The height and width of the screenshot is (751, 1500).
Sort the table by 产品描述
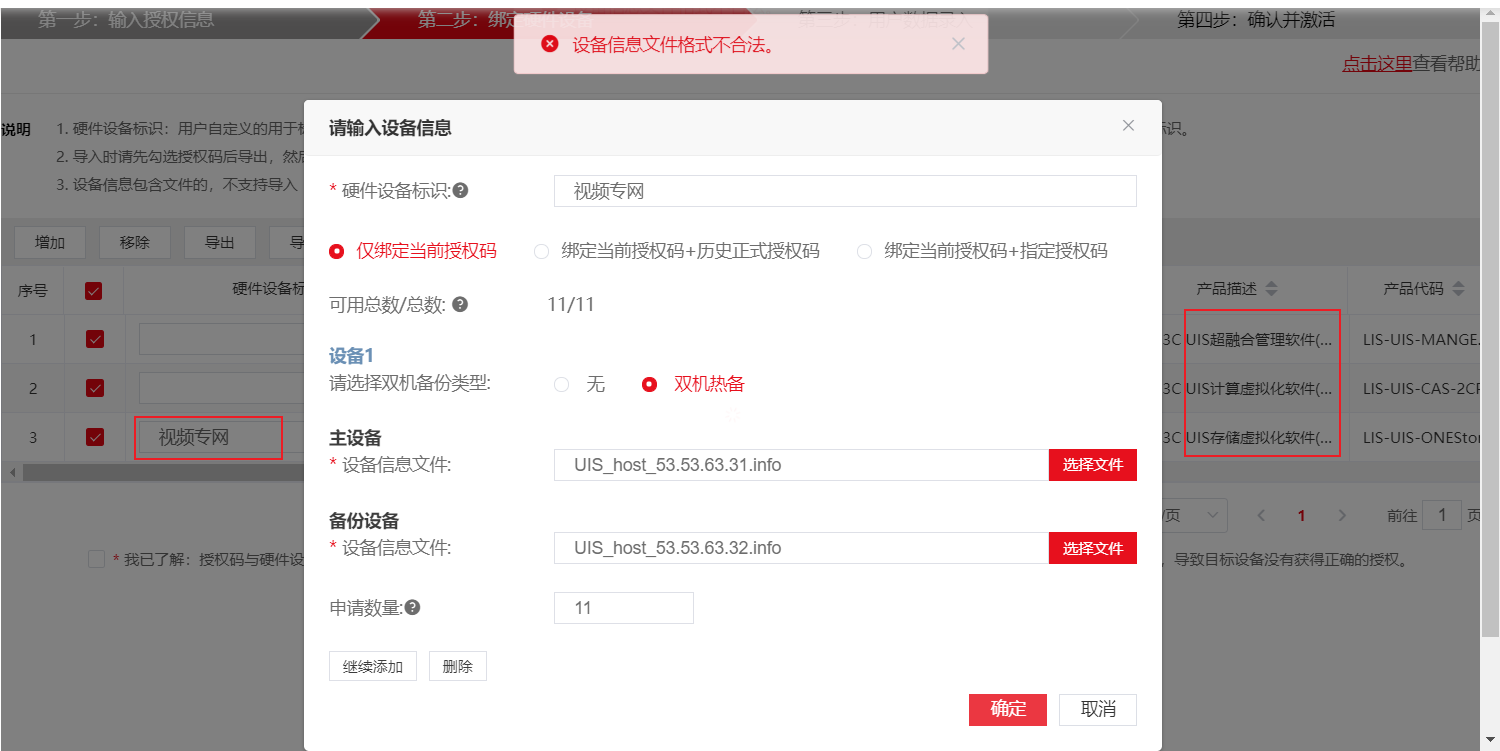coord(1271,289)
